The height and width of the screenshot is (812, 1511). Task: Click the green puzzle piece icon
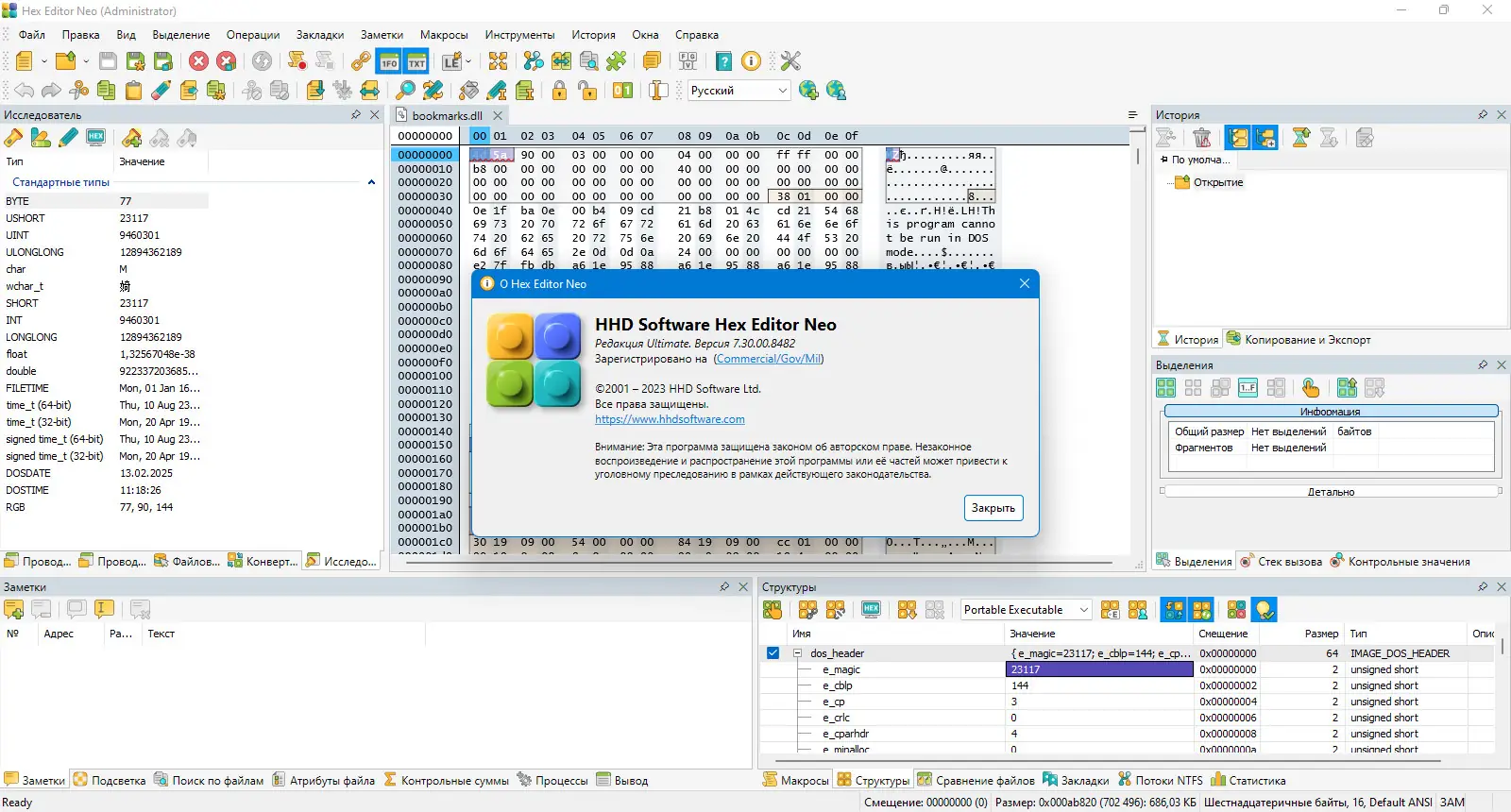pos(617,61)
